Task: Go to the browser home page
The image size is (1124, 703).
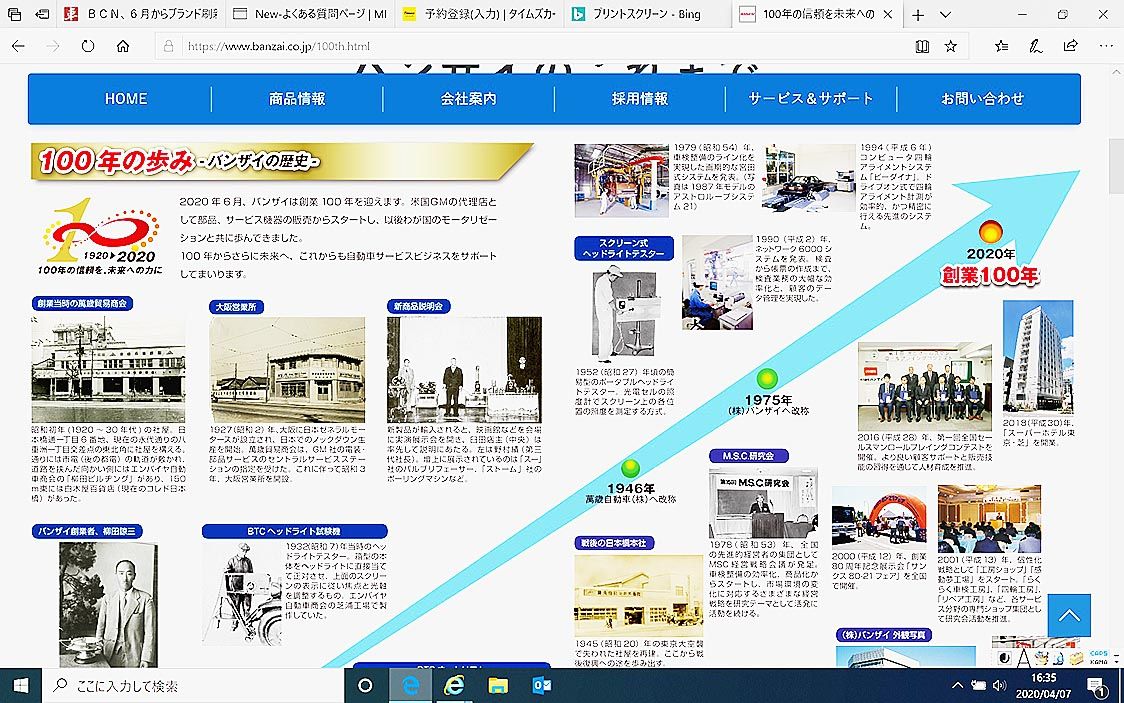Action: [123, 46]
